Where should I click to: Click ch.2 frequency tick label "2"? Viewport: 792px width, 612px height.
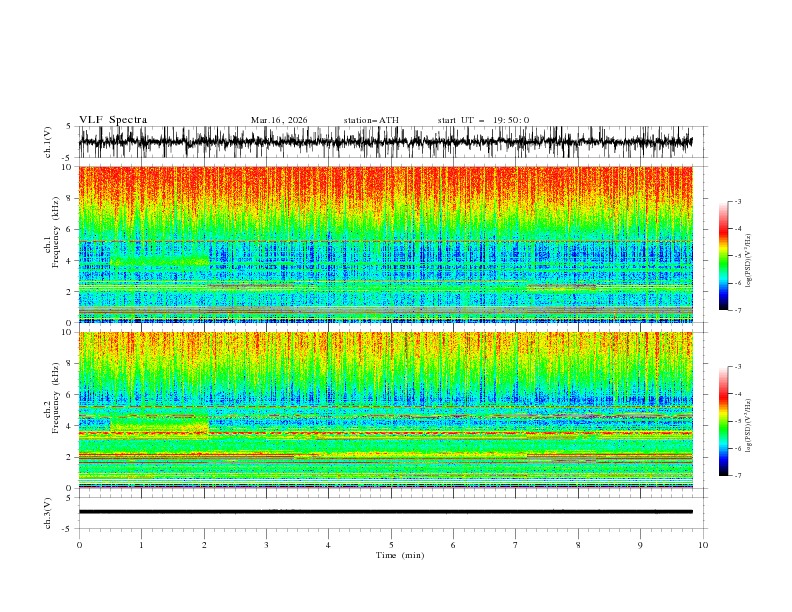[70, 457]
